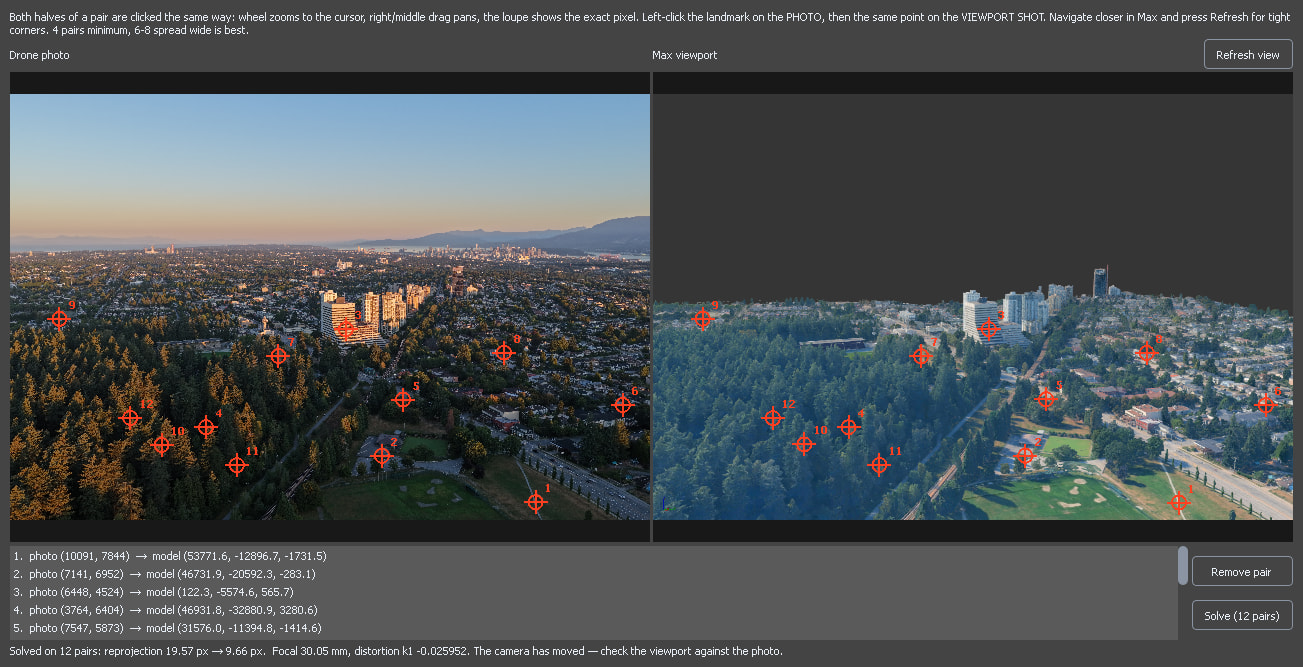Click crosshair marker 12 in the Max viewport
Viewport: 1303px width, 667px height.
point(772,418)
